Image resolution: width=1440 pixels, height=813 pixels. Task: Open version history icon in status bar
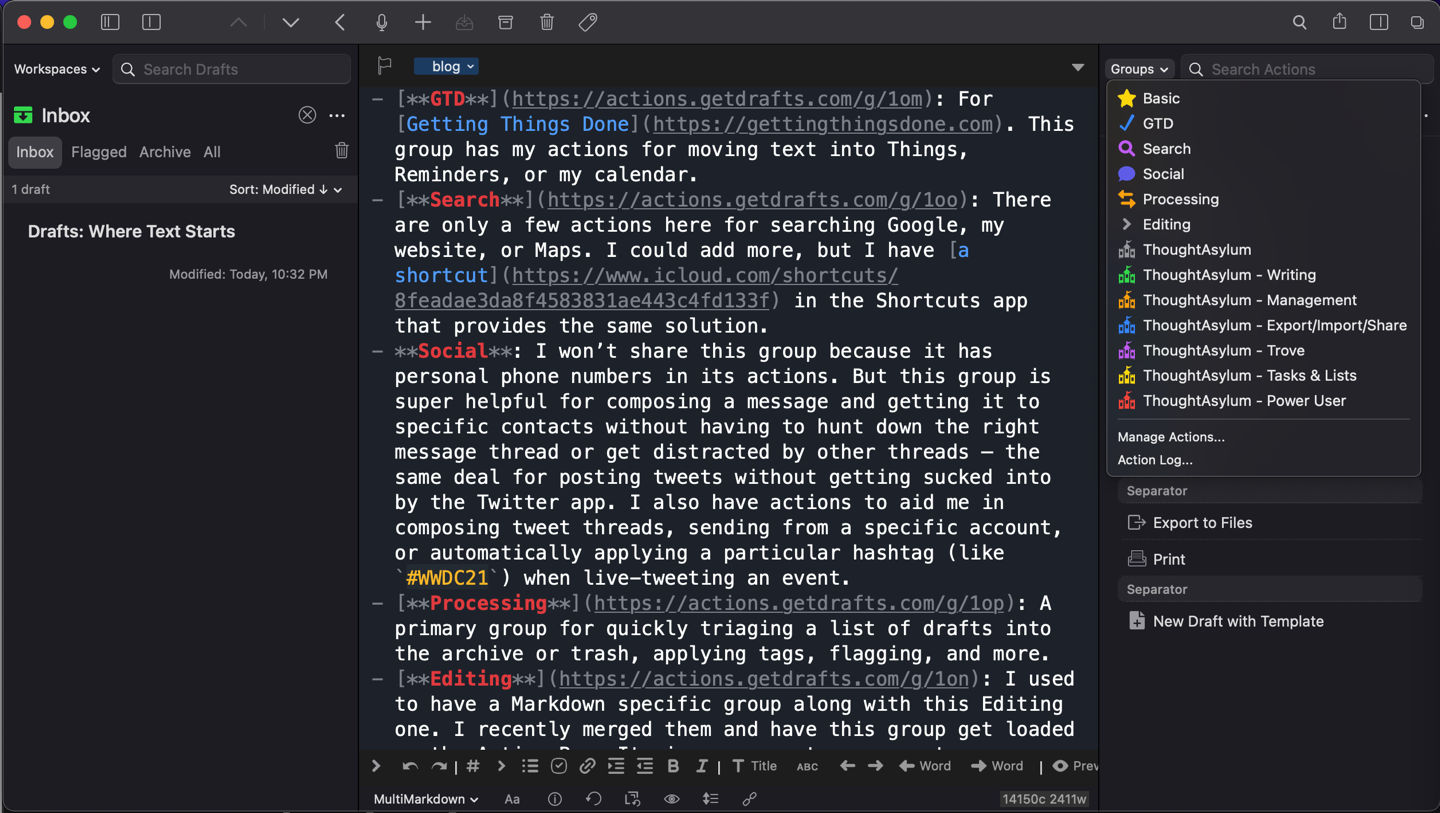(x=594, y=799)
